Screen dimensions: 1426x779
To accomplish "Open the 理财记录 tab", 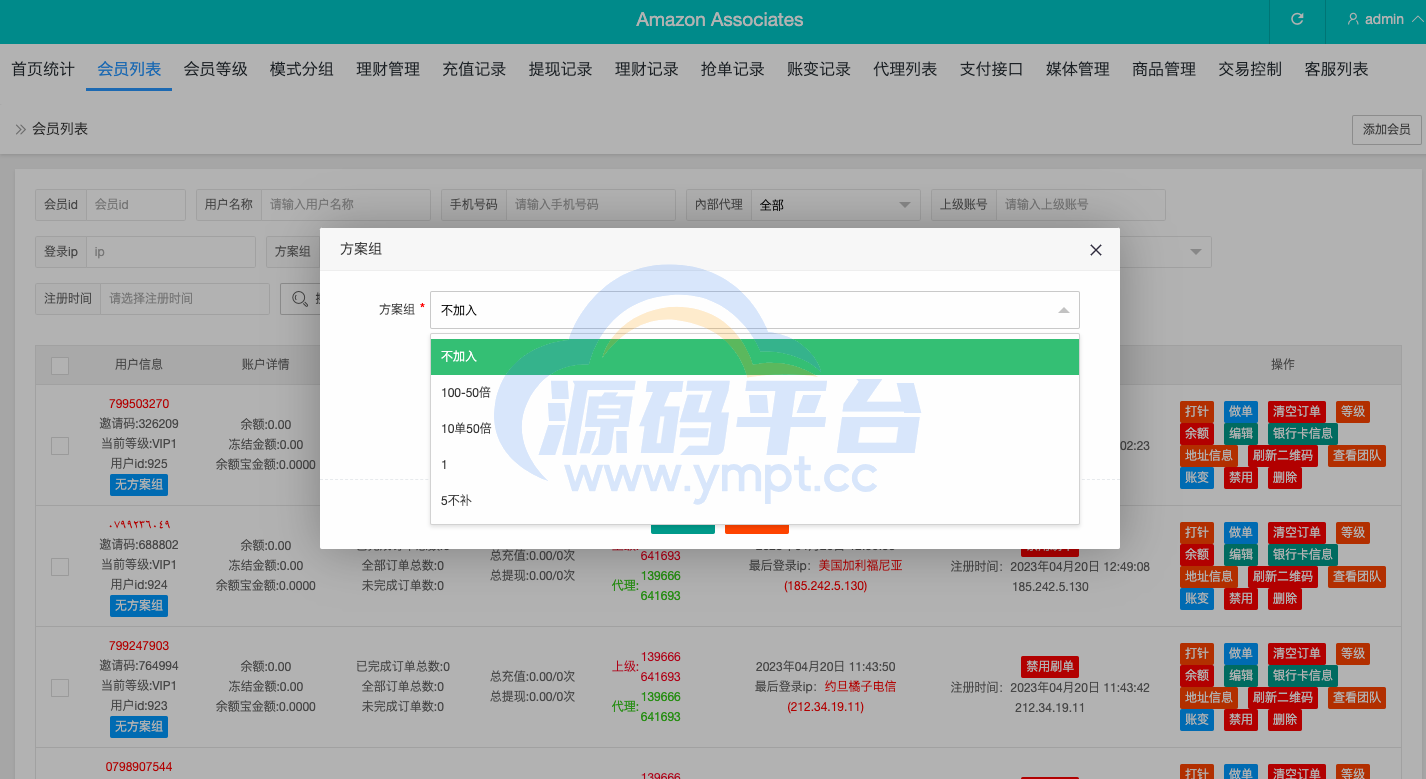I will tap(647, 69).
